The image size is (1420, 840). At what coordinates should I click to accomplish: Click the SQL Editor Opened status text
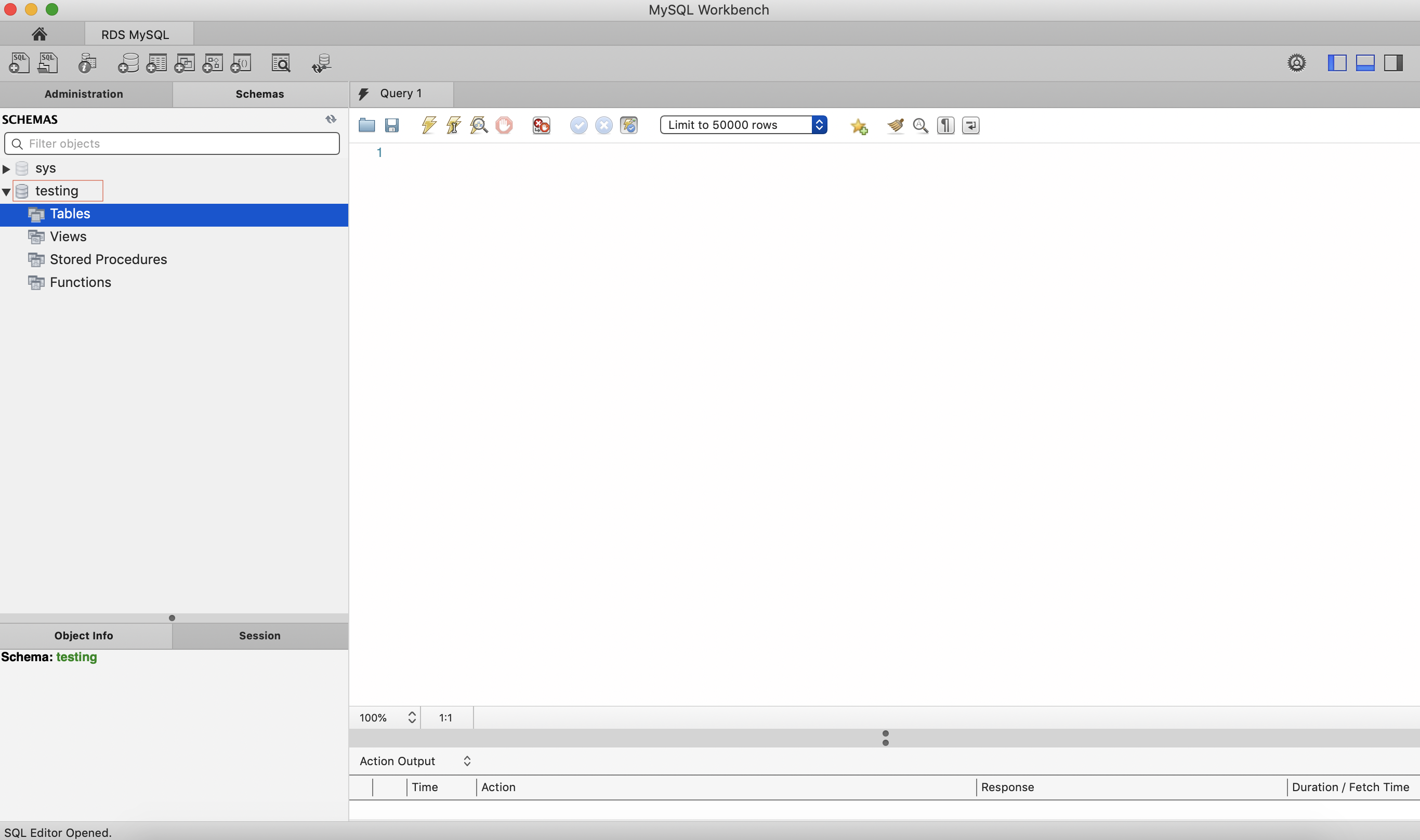point(58,833)
